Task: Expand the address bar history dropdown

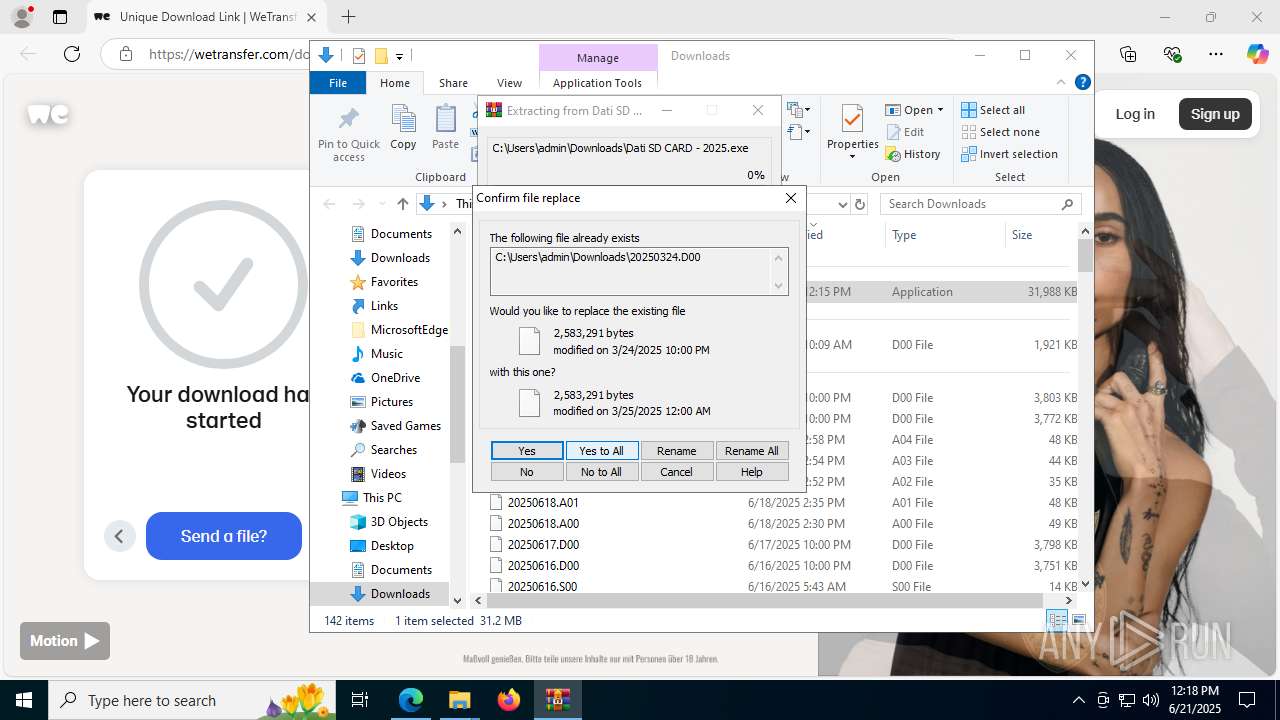Action: [842, 204]
